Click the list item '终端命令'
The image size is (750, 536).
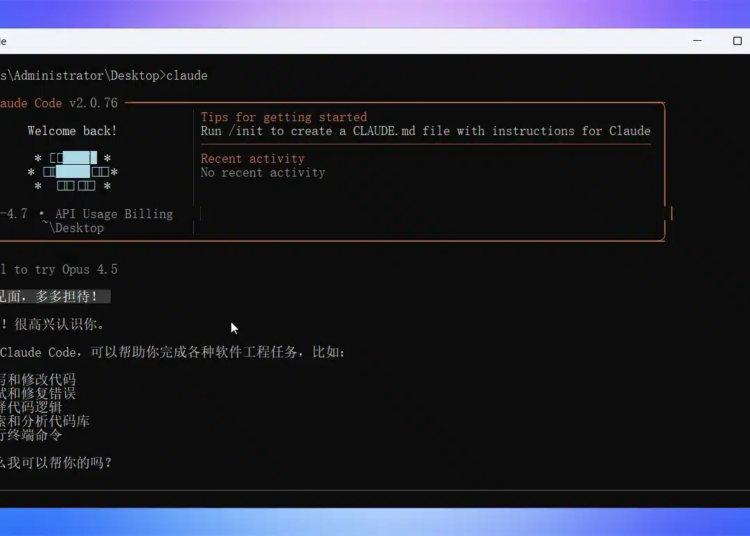pos(34,435)
